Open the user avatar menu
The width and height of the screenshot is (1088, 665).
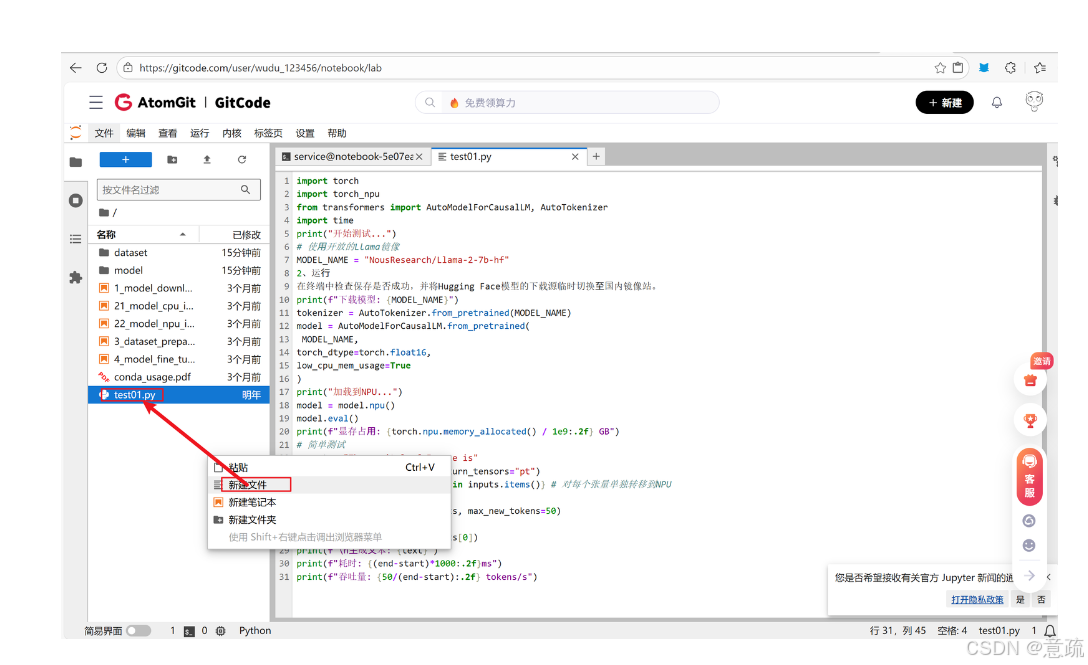(1034, 101)
